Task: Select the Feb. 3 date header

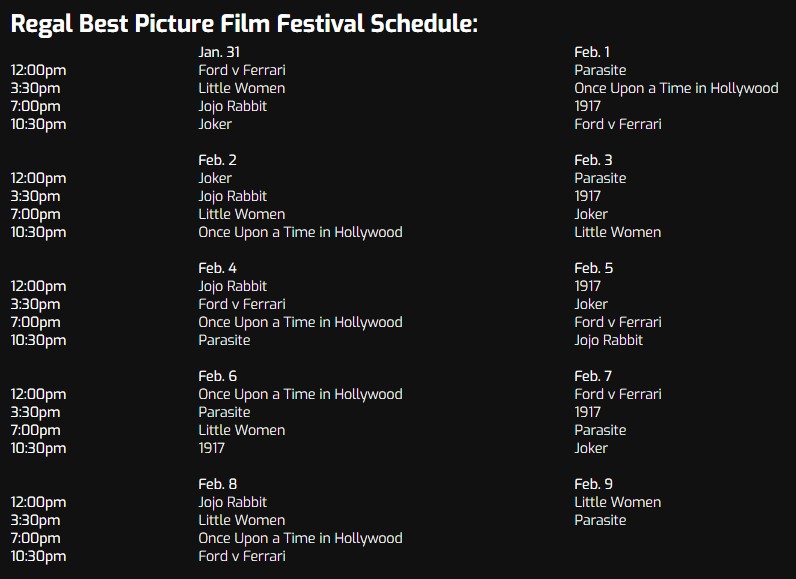Action: pos(593,160)
